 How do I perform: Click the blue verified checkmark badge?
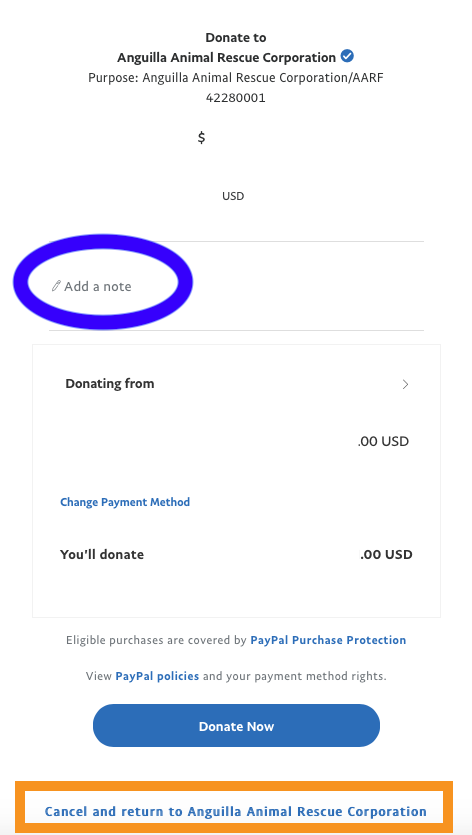[347, 56]
